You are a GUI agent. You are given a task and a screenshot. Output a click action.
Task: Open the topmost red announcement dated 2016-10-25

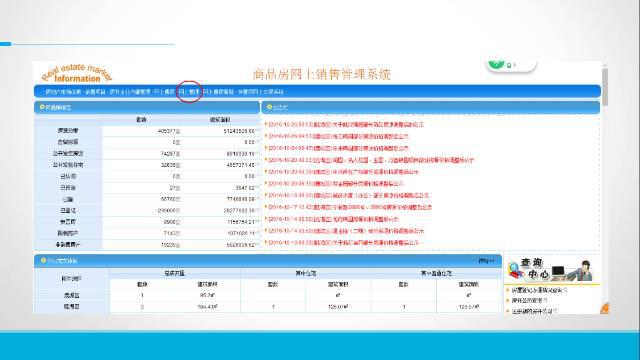346,124
